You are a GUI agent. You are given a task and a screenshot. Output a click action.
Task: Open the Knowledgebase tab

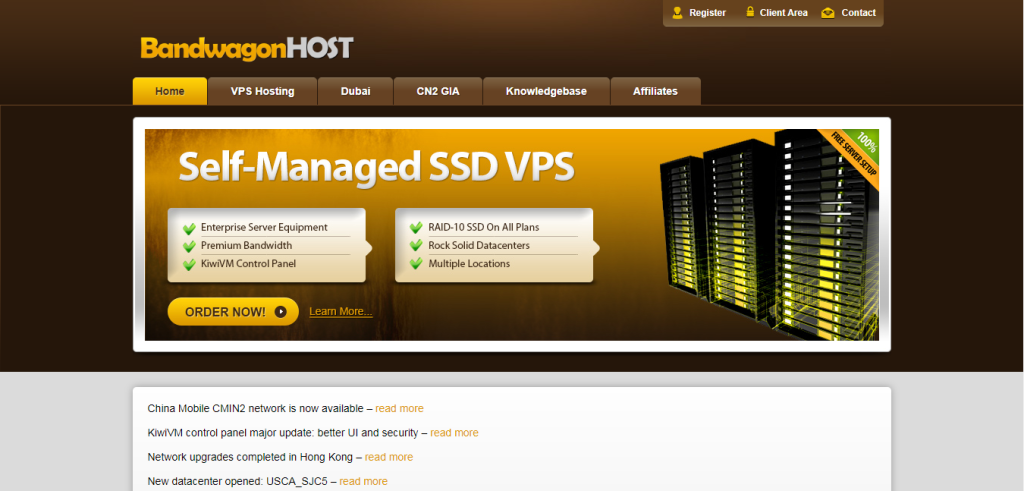[546, 91]
